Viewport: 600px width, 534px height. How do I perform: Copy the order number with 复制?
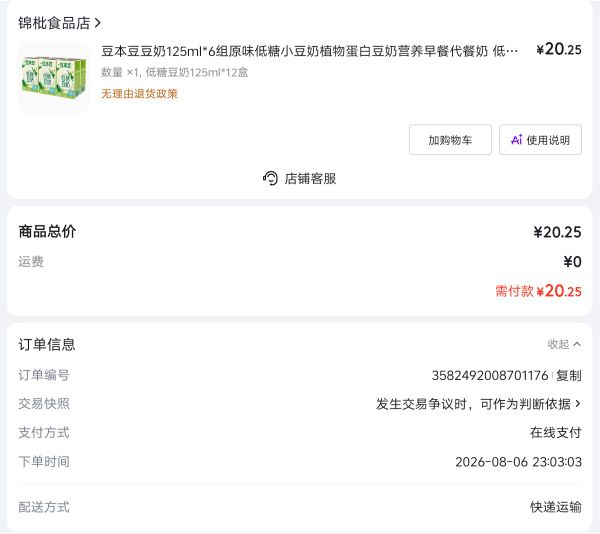pos(569,375)
